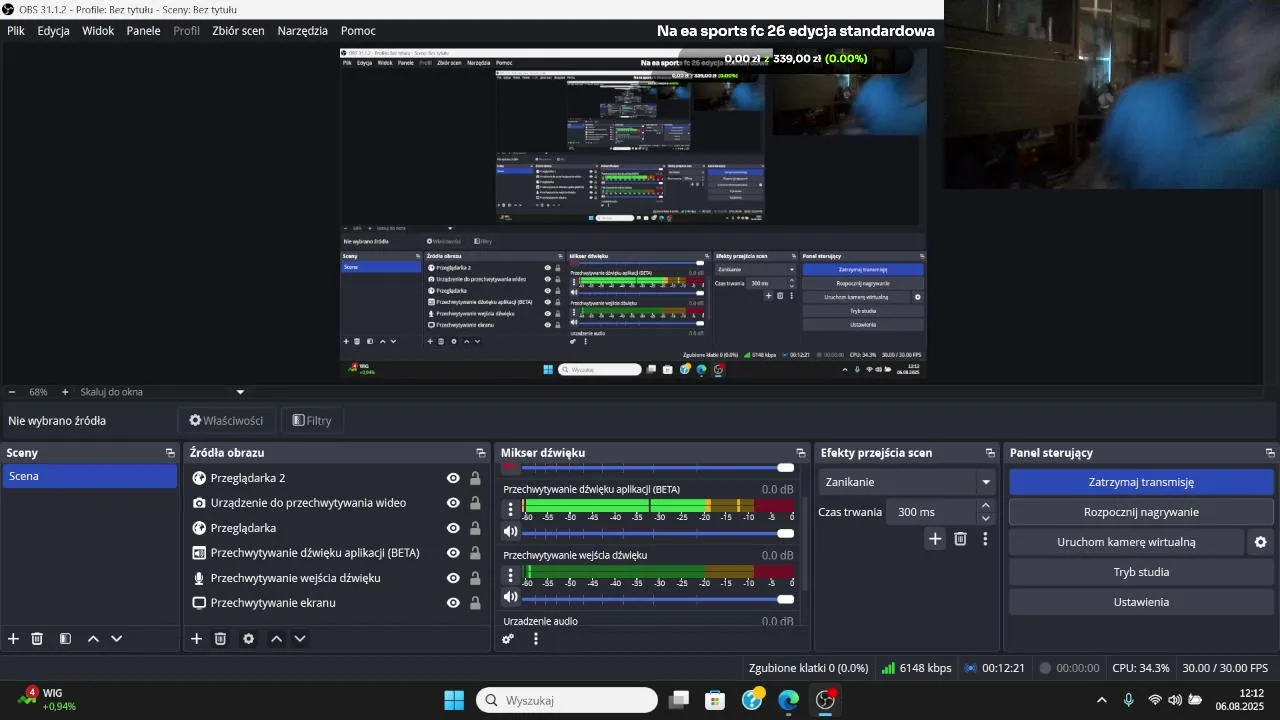Decrease Czas trwania with down arrow
Viewport: 1280px width, 720px height.
click(x=985, y=518)
